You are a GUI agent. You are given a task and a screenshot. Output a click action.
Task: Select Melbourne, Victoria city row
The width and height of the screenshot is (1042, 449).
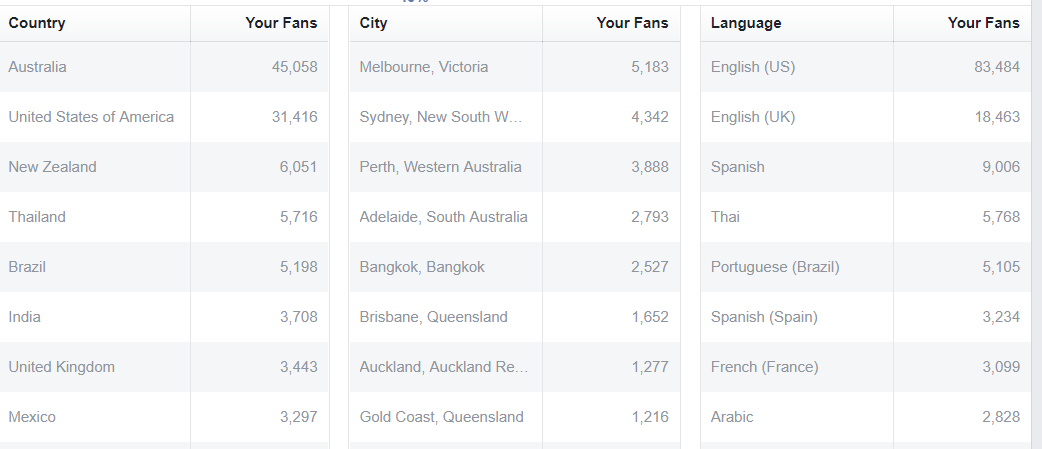(x=514, y=67)
